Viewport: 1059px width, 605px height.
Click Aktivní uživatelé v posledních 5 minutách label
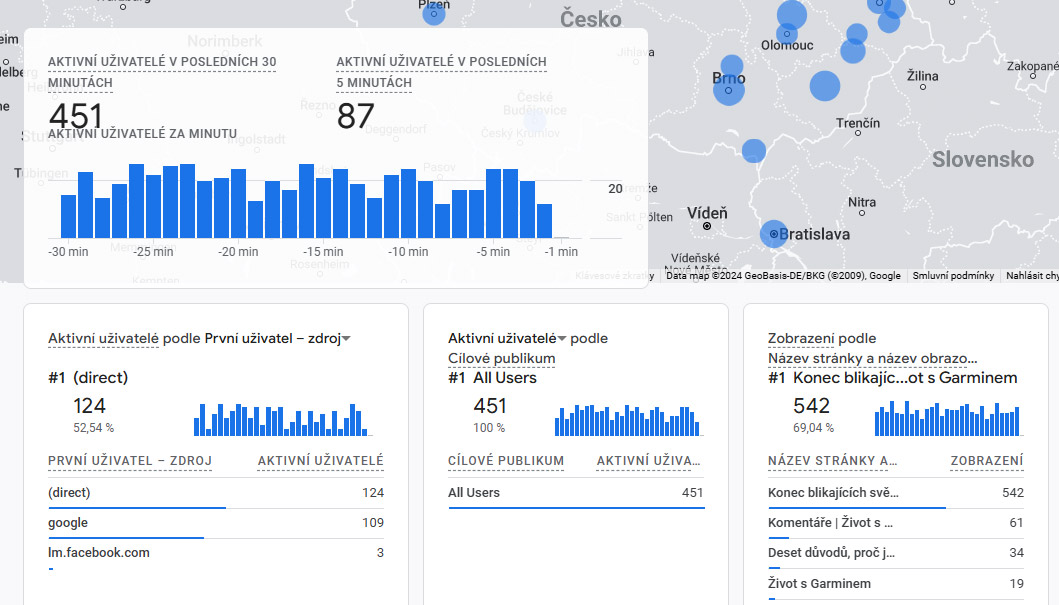click(x=441, y=72)
